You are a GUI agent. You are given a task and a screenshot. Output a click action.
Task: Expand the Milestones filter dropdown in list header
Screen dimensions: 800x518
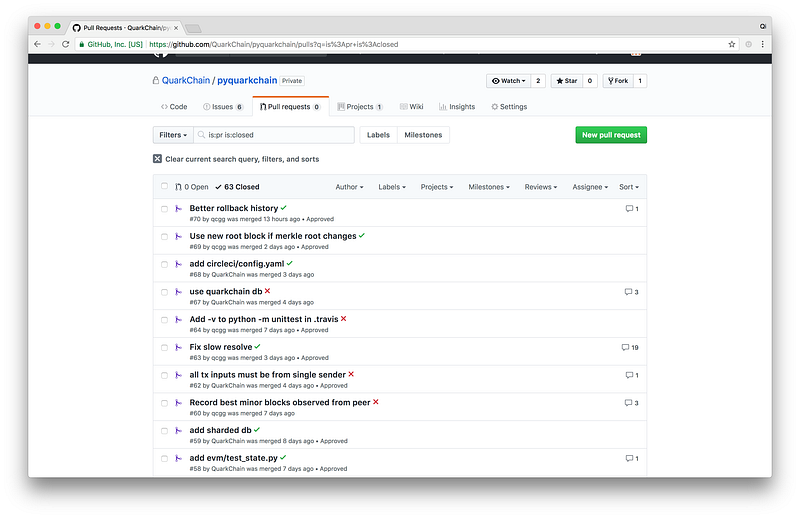click(489, 187)
